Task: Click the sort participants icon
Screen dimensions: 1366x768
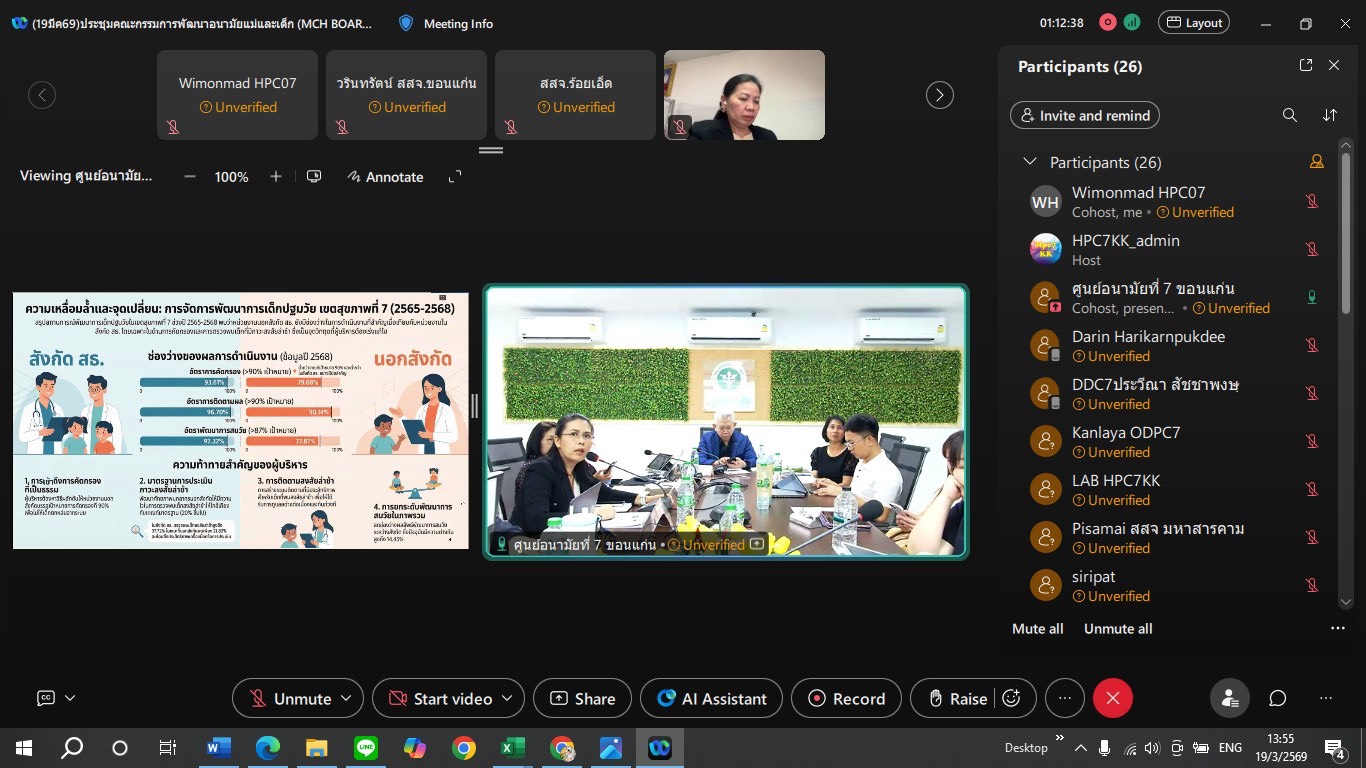Action: click(1330, 115)
